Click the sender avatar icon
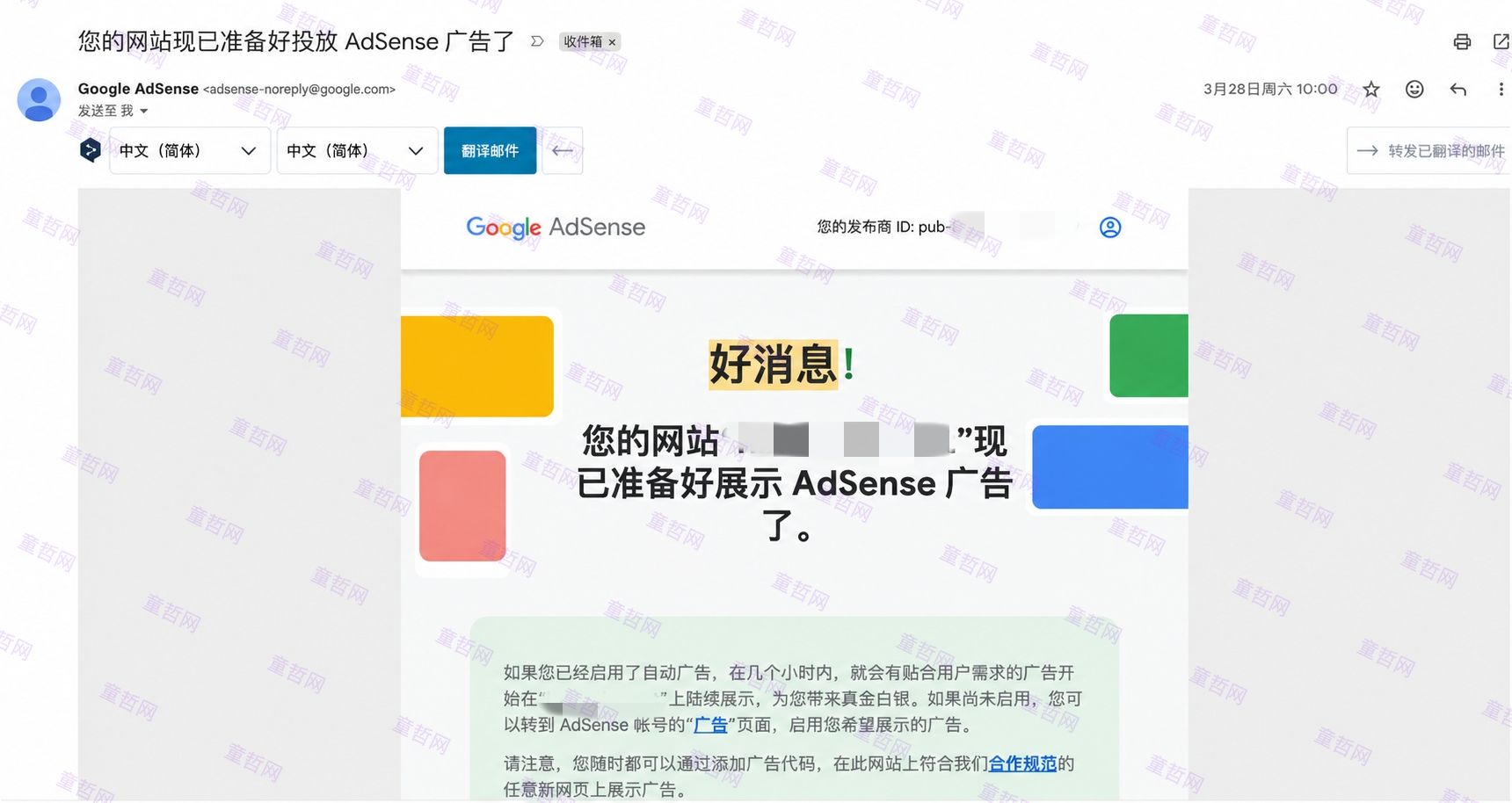1512x803 pixels. [x=39, y=99]
